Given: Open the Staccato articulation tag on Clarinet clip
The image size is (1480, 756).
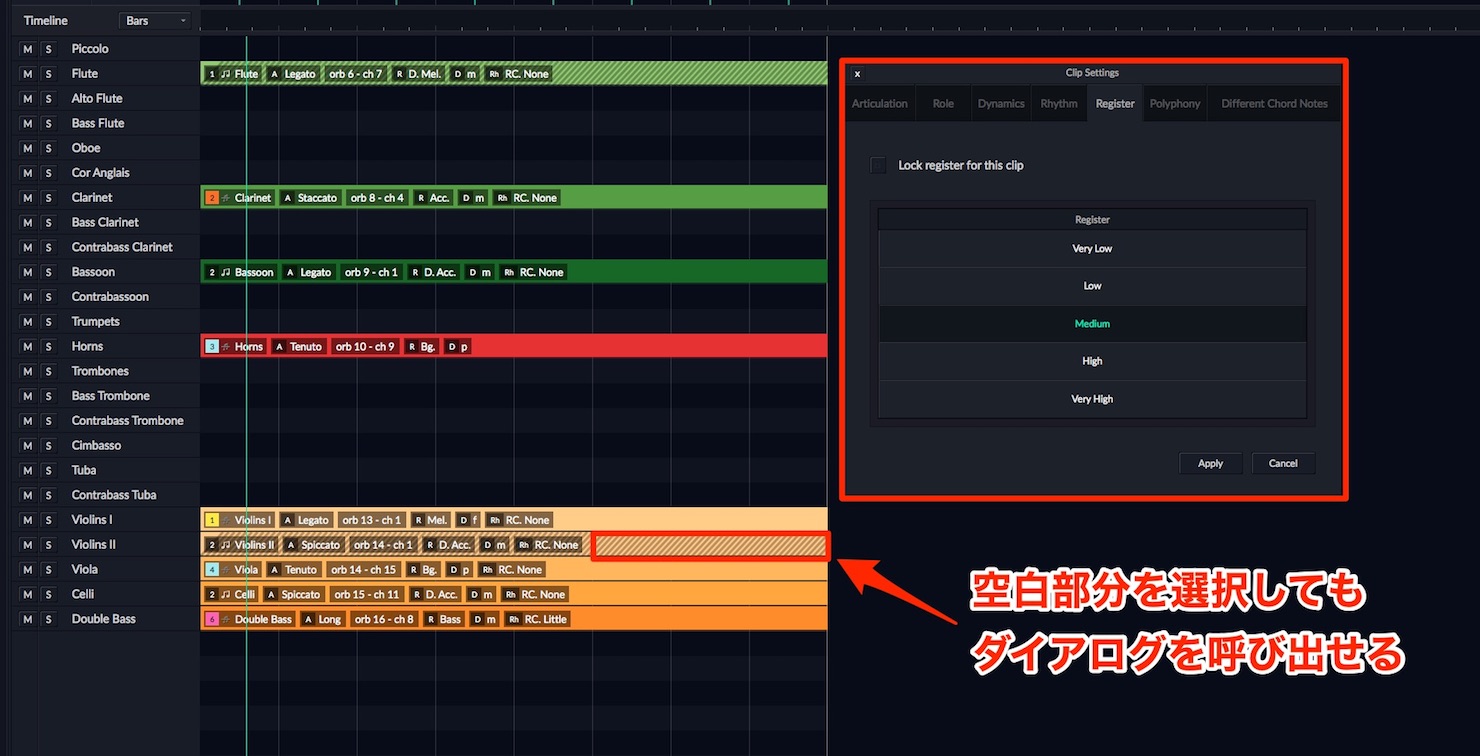Looking at the screenshot, I should click(x=310, y=198).
